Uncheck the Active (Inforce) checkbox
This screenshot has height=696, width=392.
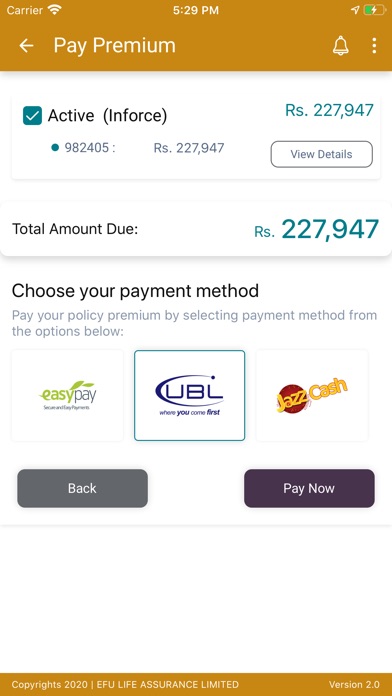click(32, 116)
